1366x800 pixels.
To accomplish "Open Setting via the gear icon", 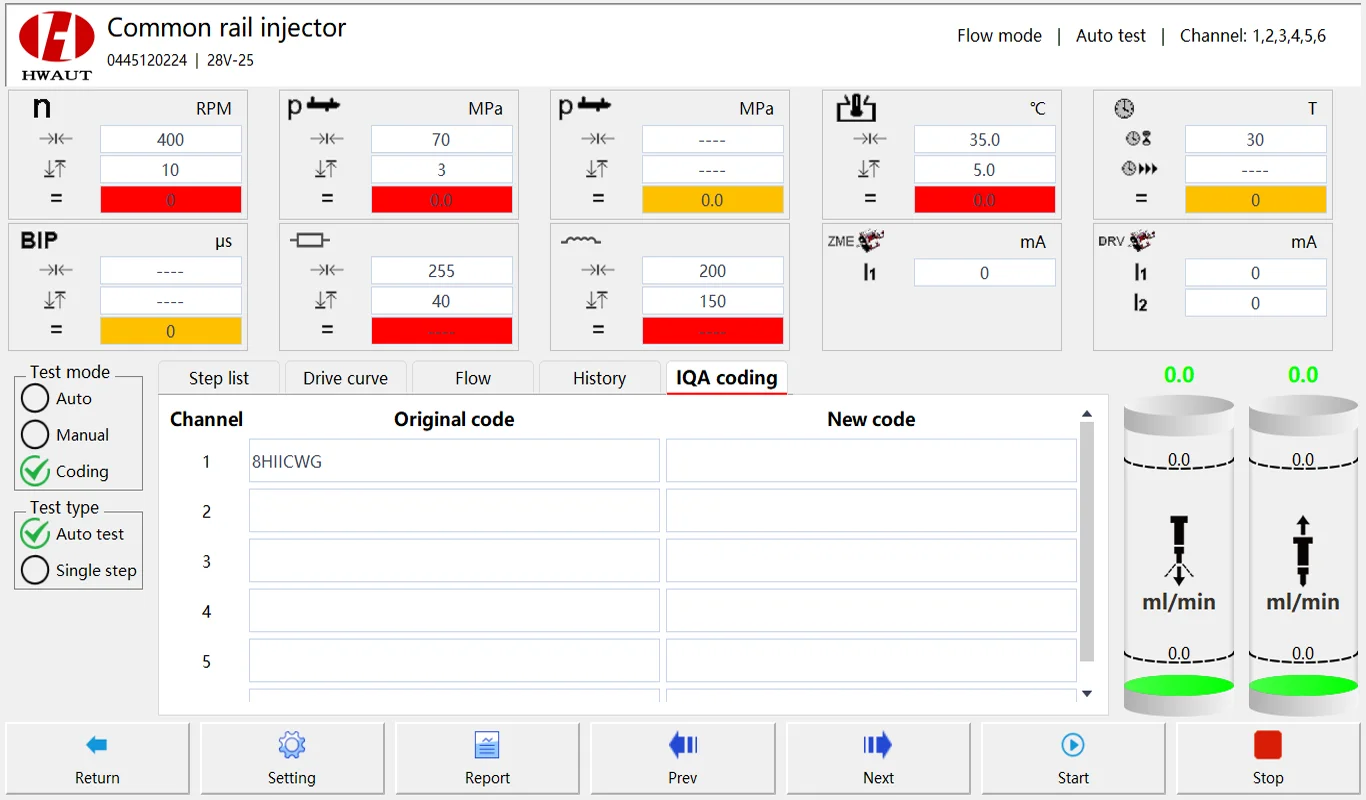I will coord(292,745).
